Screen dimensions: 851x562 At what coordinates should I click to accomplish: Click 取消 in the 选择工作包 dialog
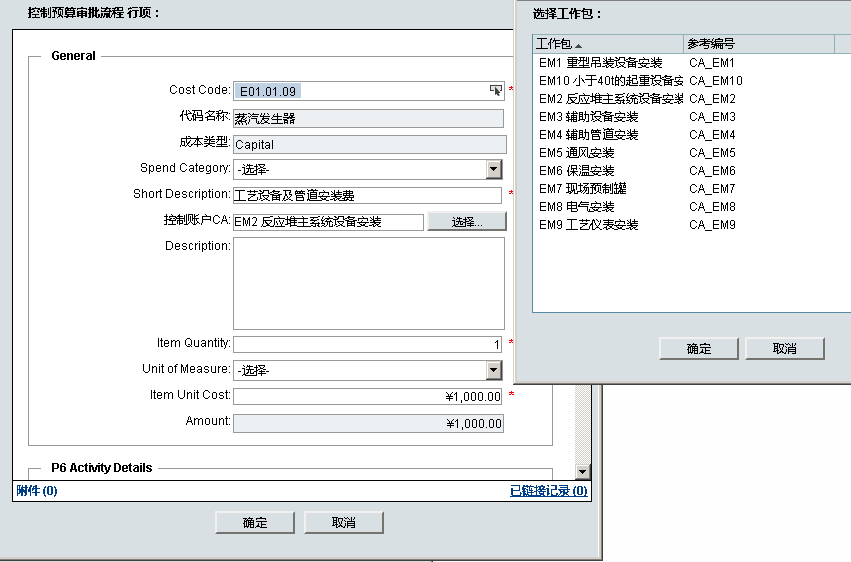[785, 349]
